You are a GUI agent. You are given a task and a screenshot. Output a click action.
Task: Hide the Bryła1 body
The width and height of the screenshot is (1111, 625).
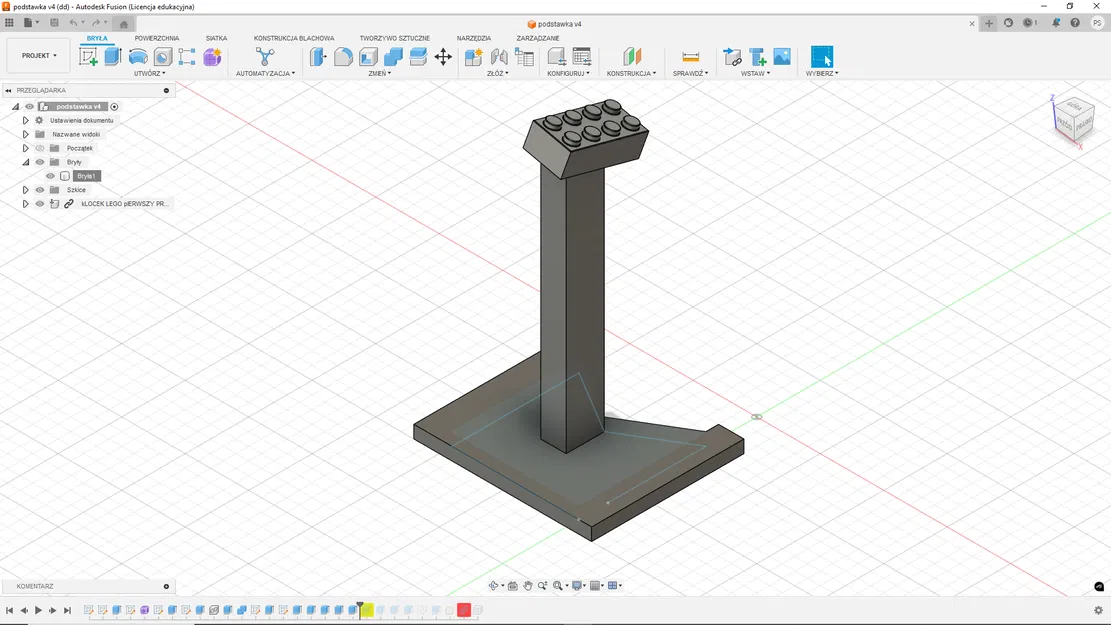(x=50, y=176)
